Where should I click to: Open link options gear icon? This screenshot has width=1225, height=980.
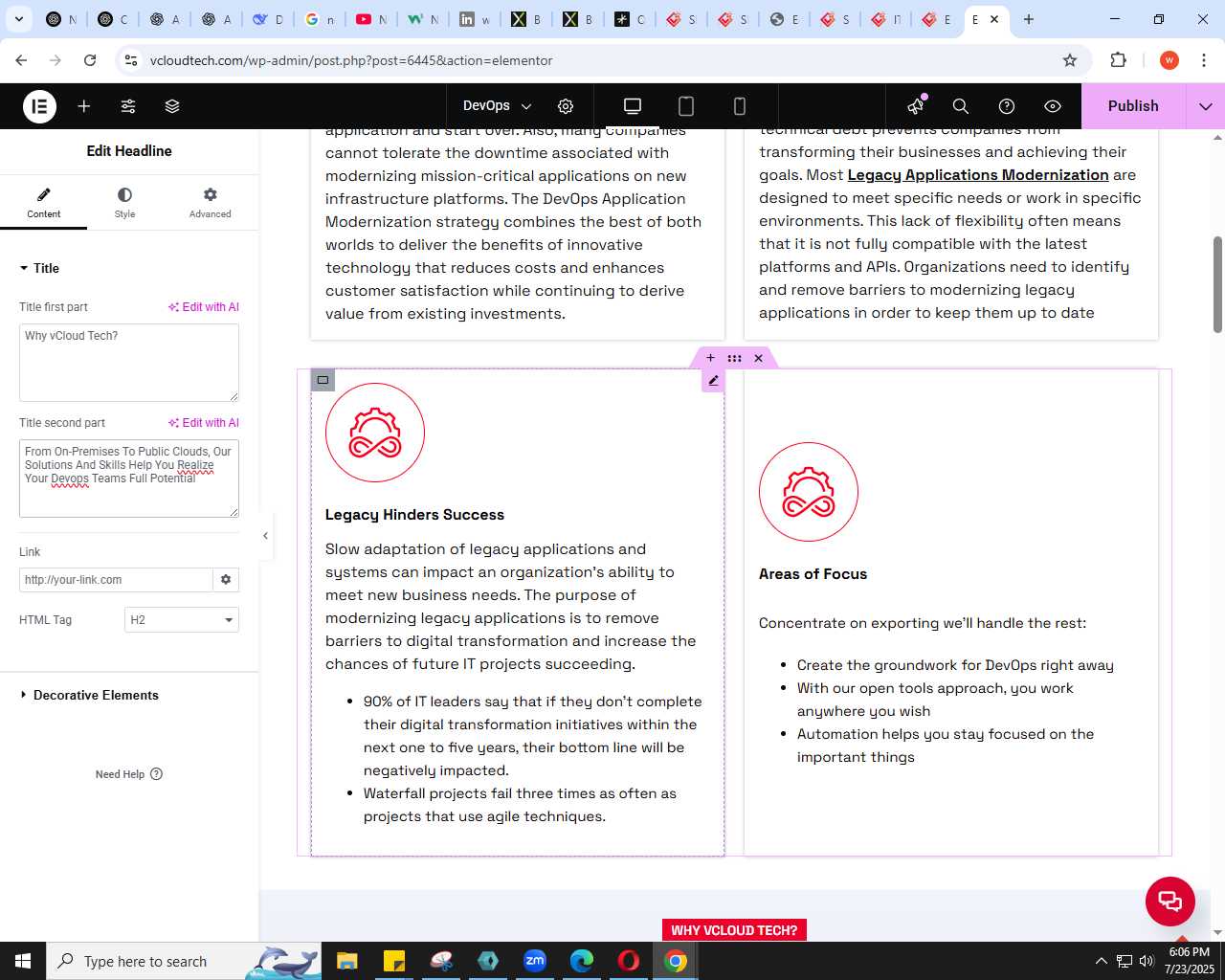[226, 580]
